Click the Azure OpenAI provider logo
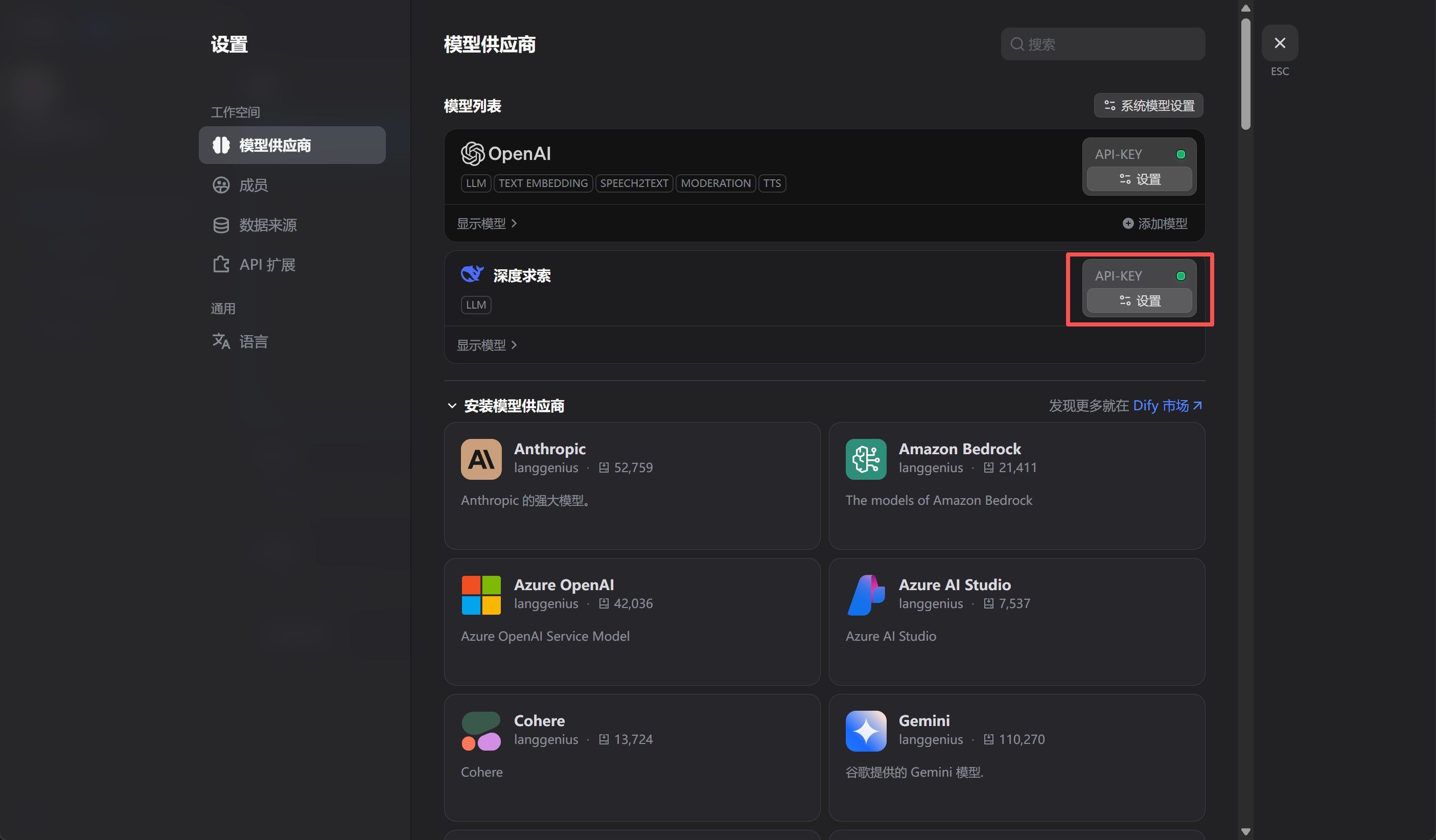1436x840 pixels. coord(481,595)
